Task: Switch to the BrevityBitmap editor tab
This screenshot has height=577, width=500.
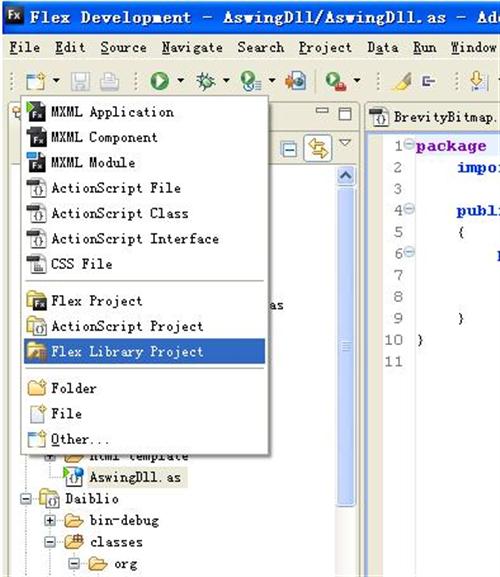Action: (x=434, y=118)
